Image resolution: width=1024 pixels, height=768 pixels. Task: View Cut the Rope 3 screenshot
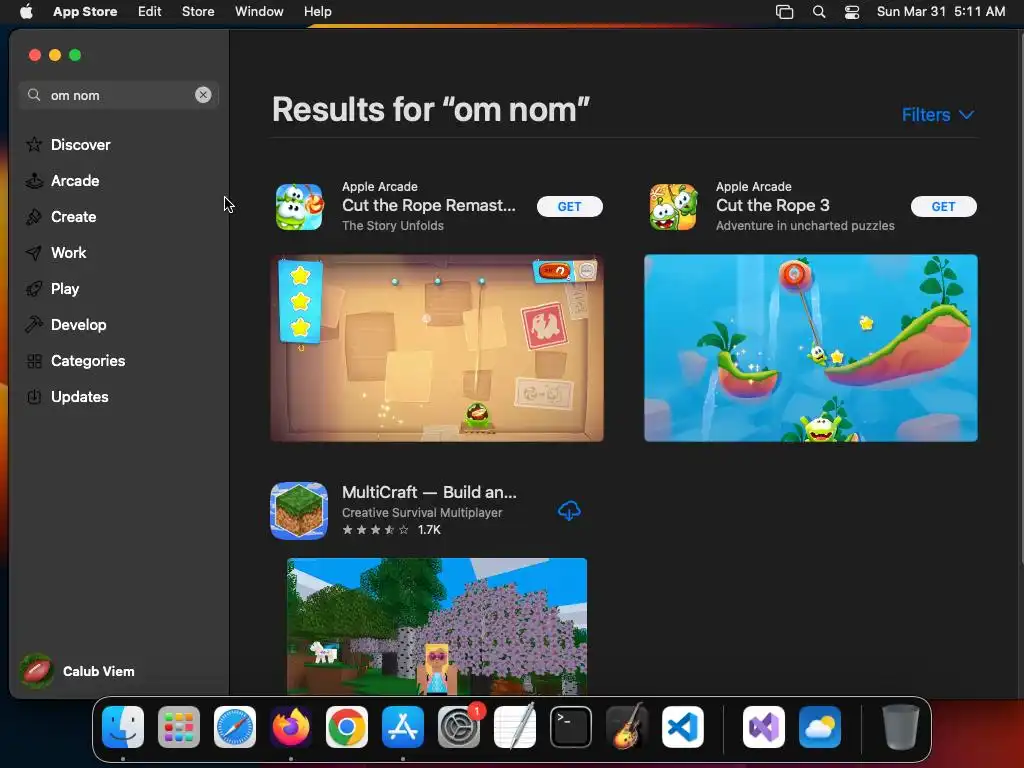tap(810, 348)
